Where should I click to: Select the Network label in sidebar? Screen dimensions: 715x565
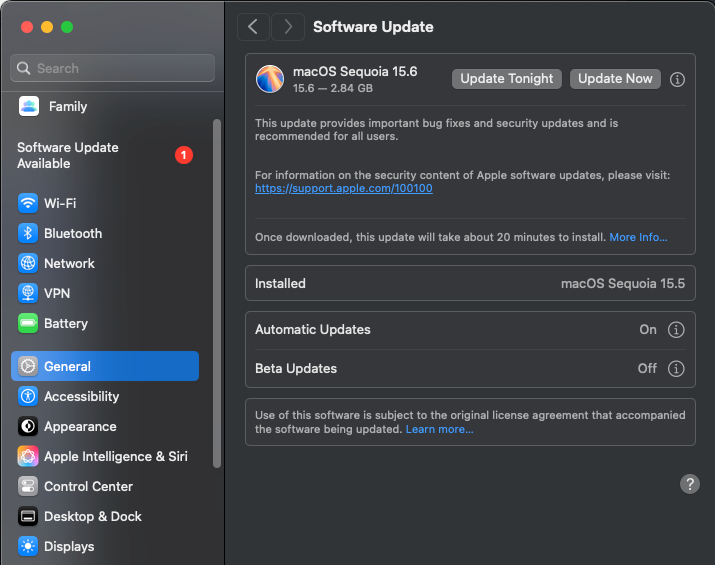point(69,264)
